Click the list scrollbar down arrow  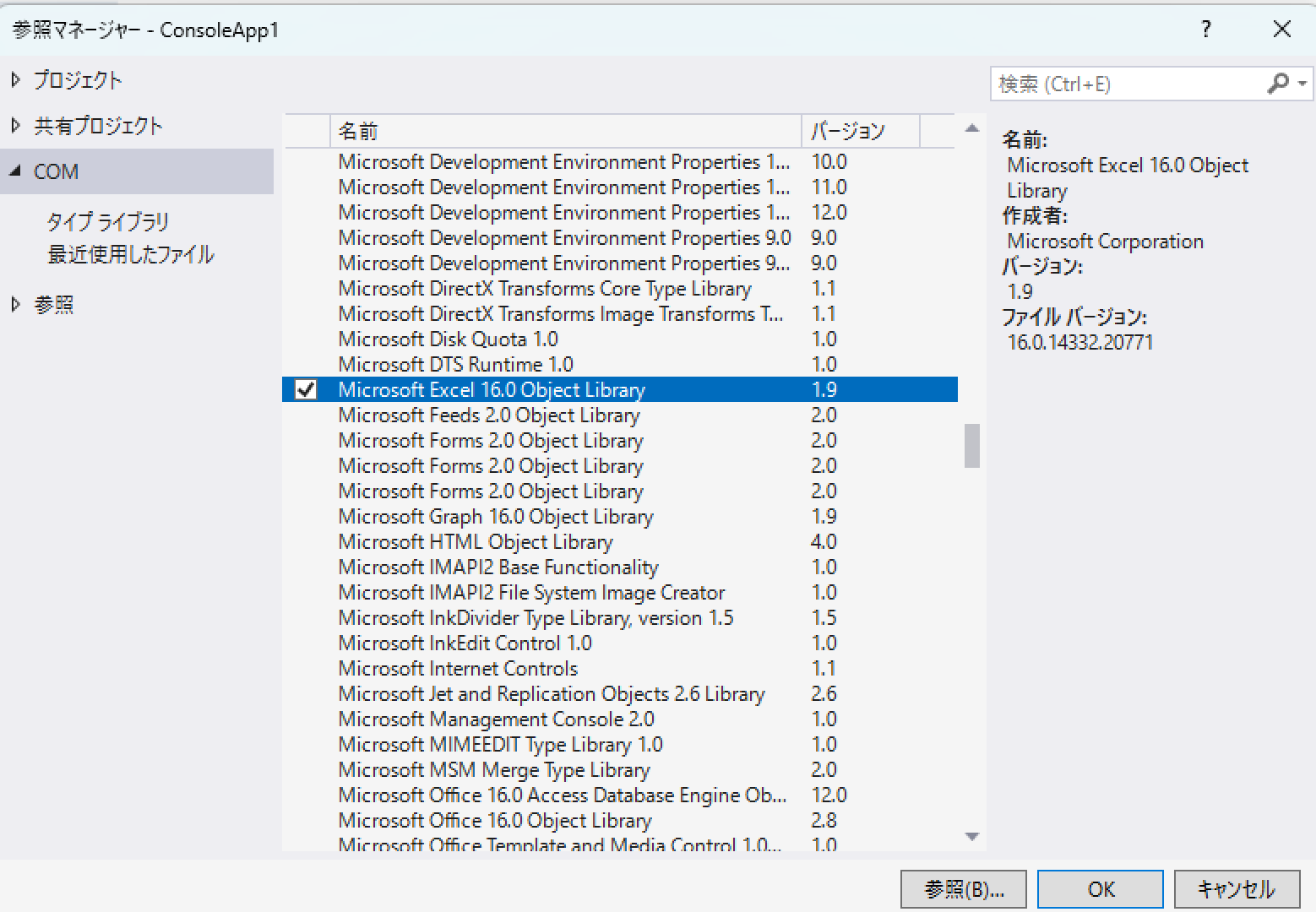(x=972, y=837)
